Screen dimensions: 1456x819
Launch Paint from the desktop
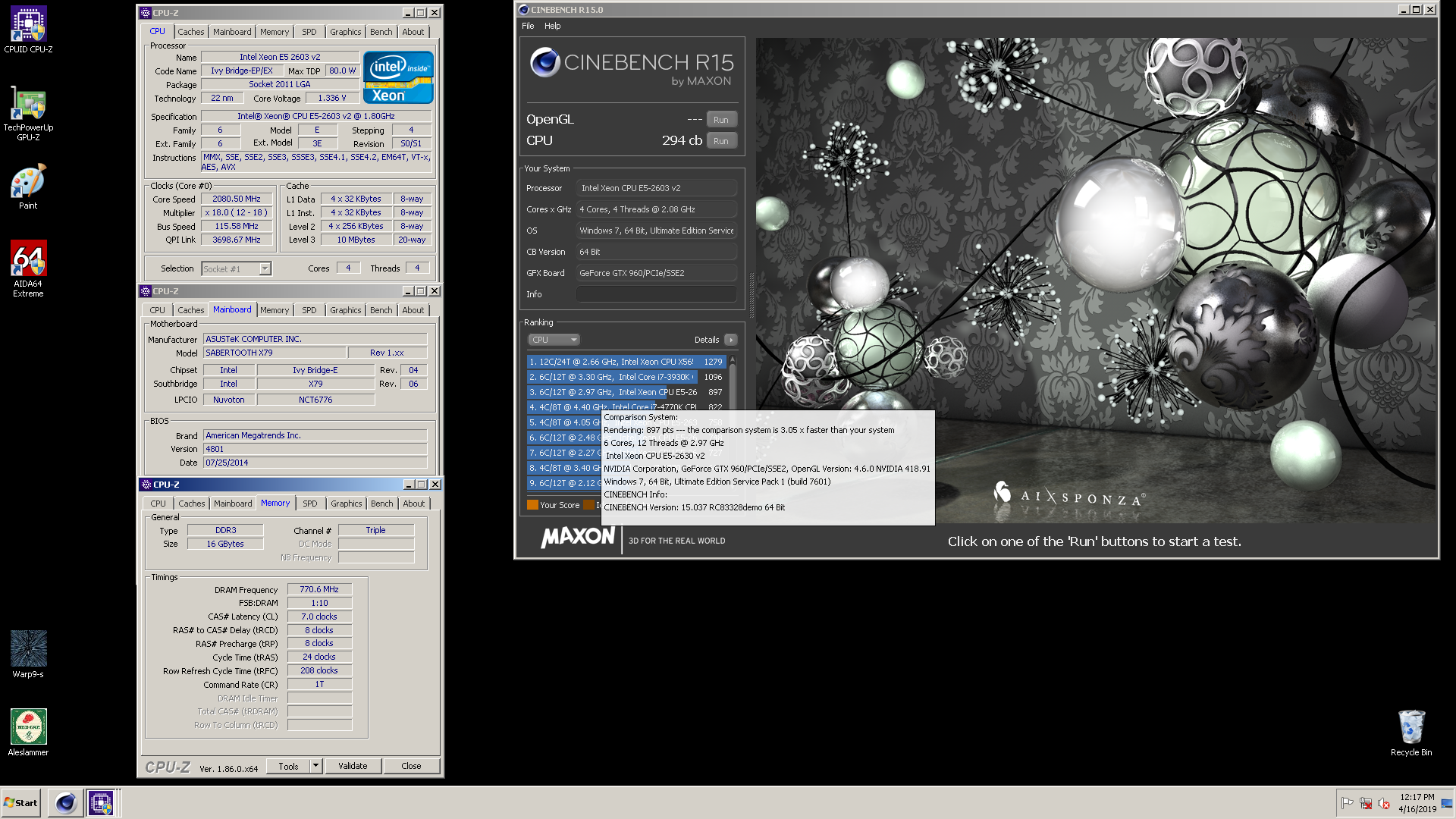pos(28,187)
